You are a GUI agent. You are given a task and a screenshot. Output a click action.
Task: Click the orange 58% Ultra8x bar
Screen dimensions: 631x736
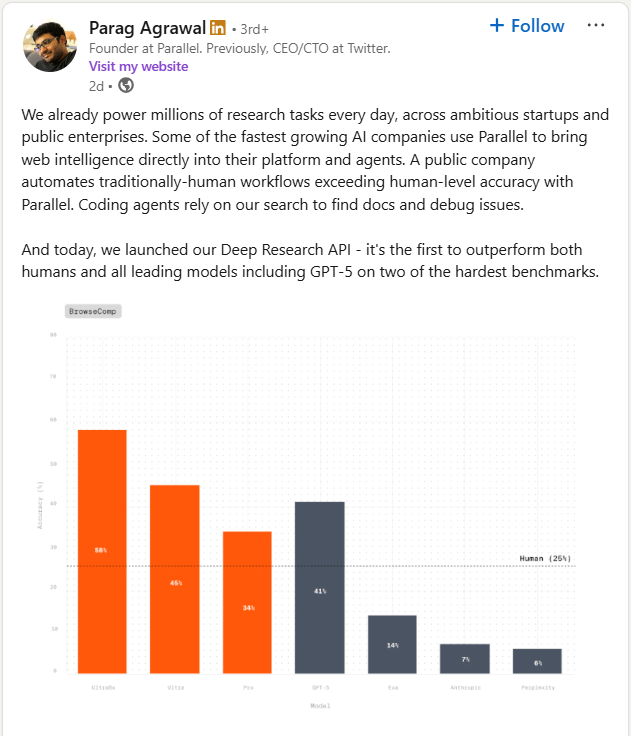[x=102, y=552]
